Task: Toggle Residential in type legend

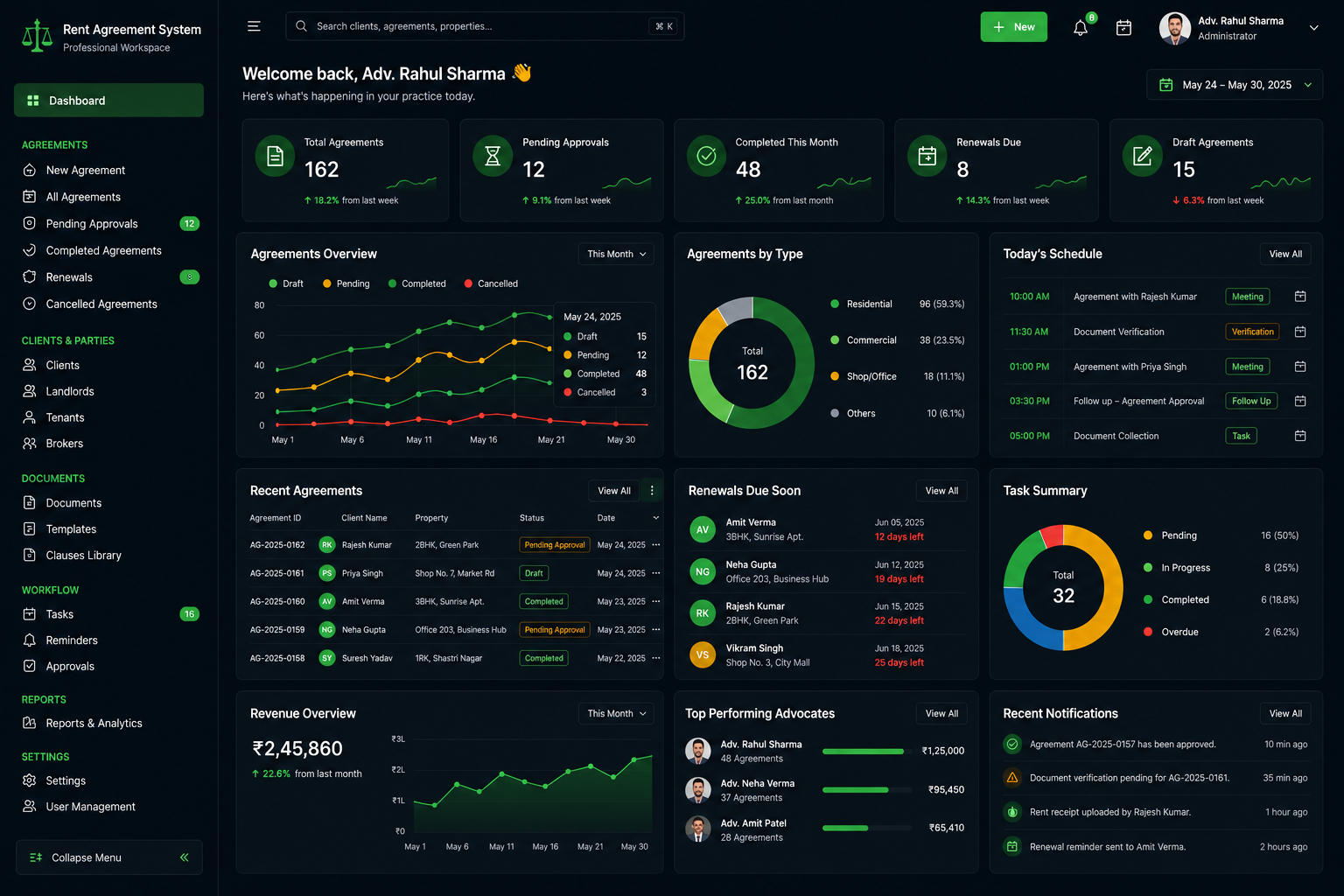Action: coord(862,304)
